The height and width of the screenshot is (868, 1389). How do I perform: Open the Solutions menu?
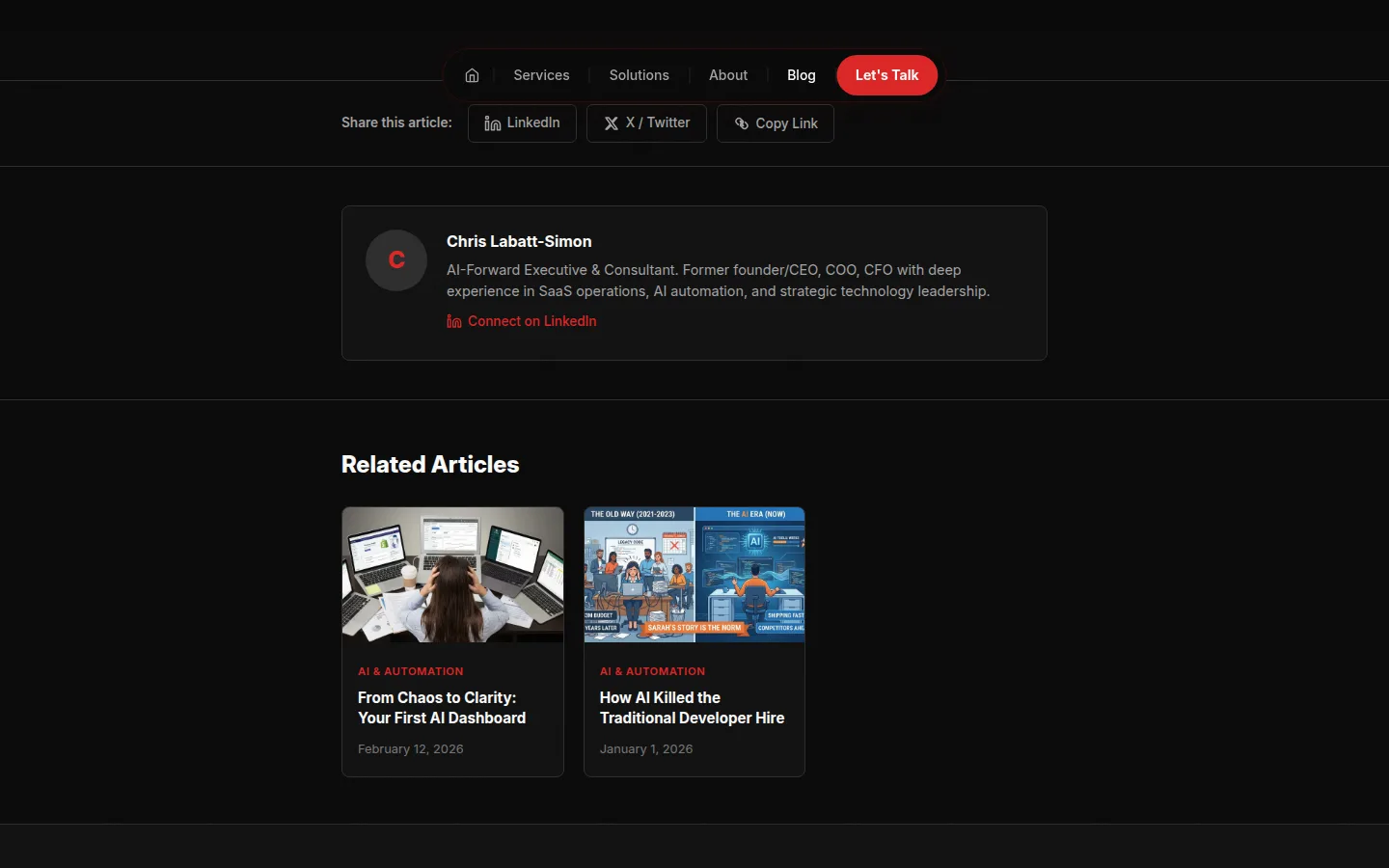click(x=639, y=75)
